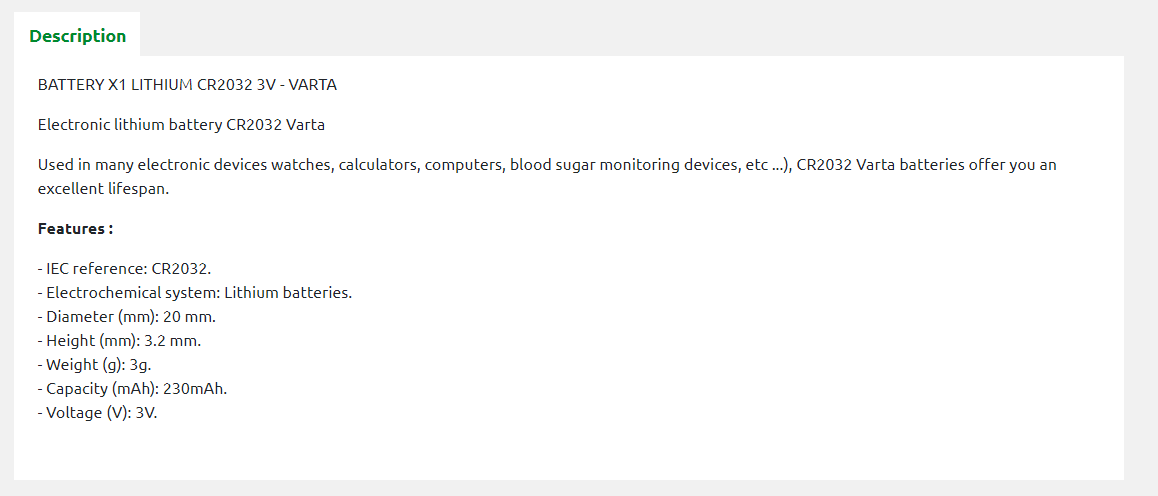Viewport: 1158px width, 496px height.
Task: Click the words 'excellent lifespan.'
Action: pyautogui.click(x=103, y=188)
